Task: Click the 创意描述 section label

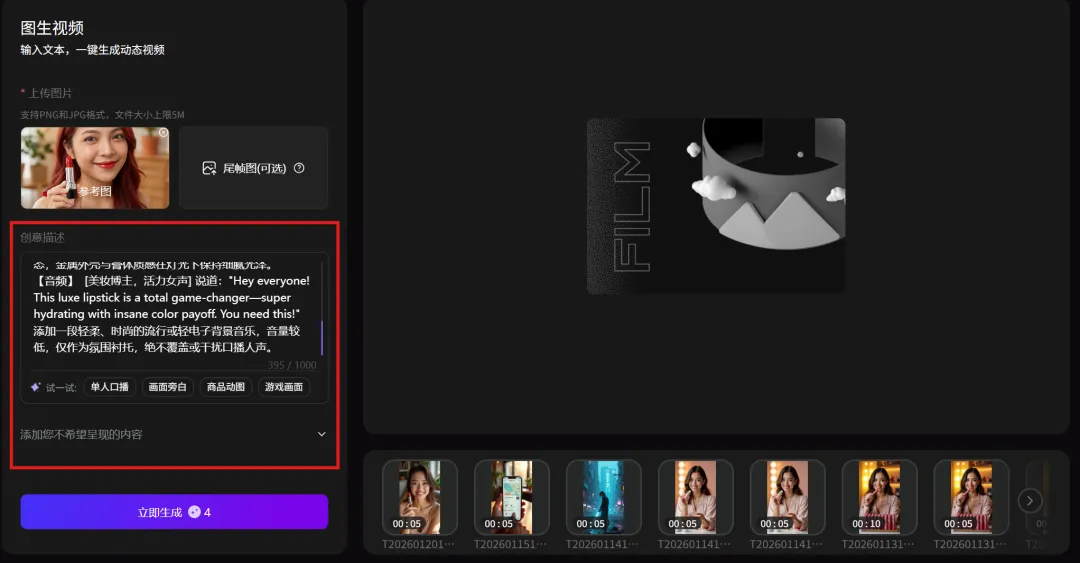Action: pos(42,238)
